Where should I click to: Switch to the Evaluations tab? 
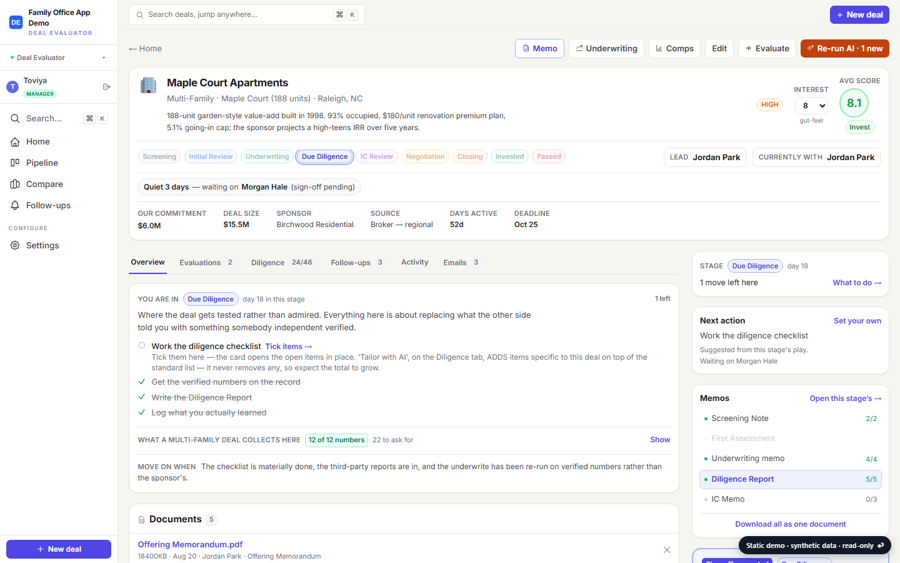[206, 263]
